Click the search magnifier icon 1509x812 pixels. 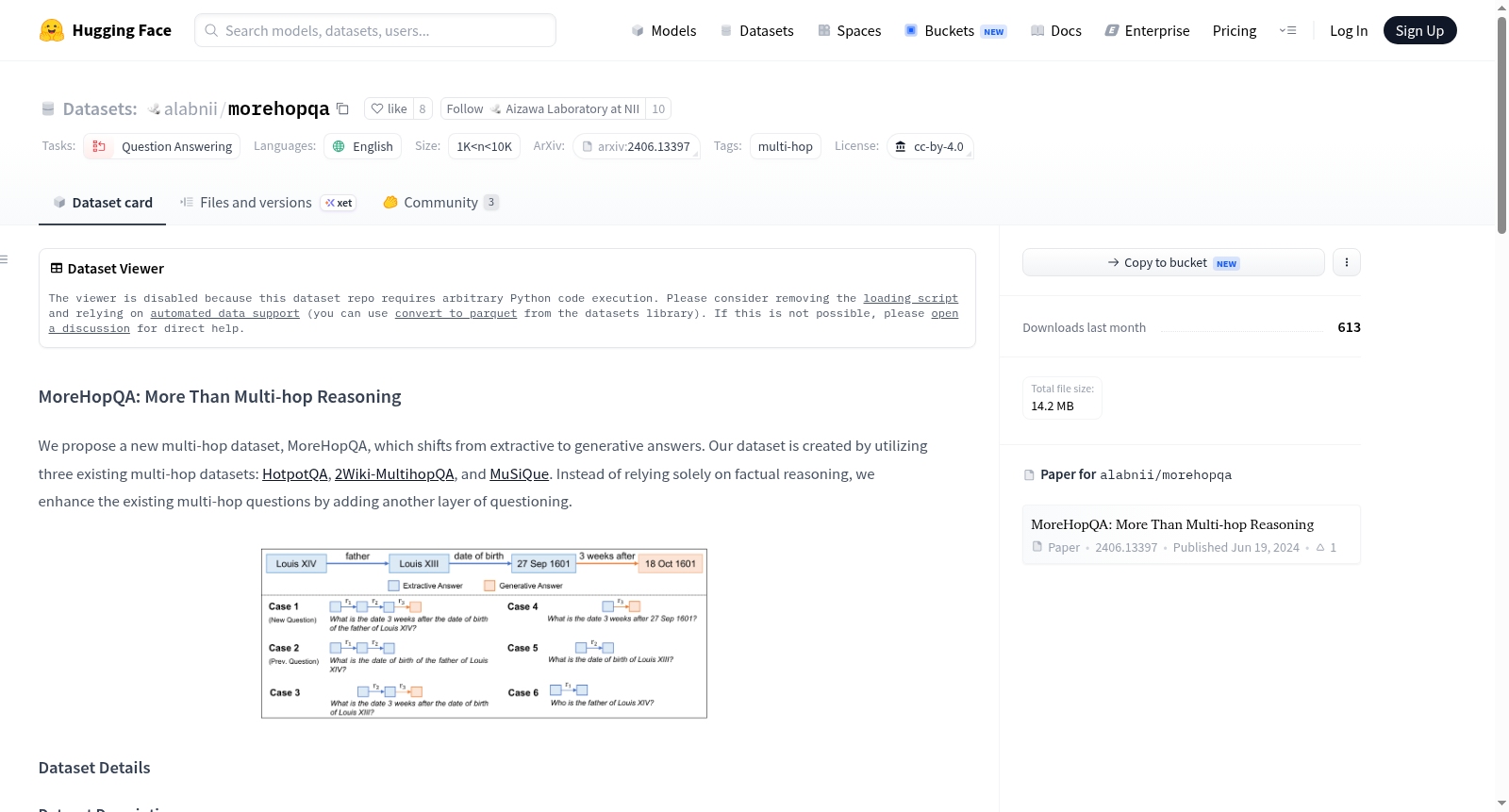(x=211, y=30)
